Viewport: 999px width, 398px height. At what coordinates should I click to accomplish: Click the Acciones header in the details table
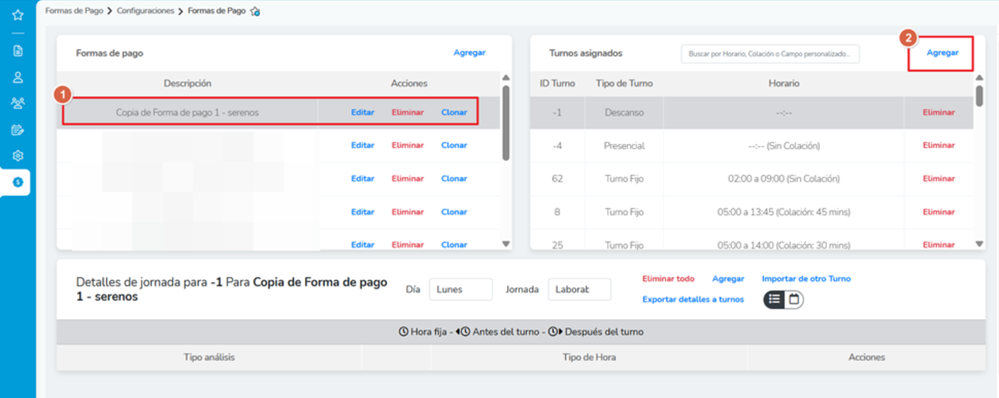point(866,357)
